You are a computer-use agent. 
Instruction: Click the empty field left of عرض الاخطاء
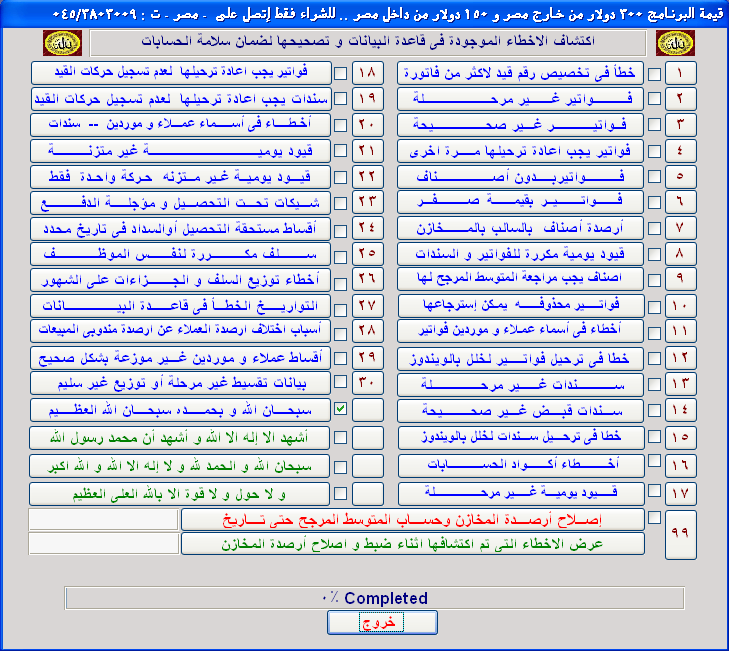tap(102, 543)
